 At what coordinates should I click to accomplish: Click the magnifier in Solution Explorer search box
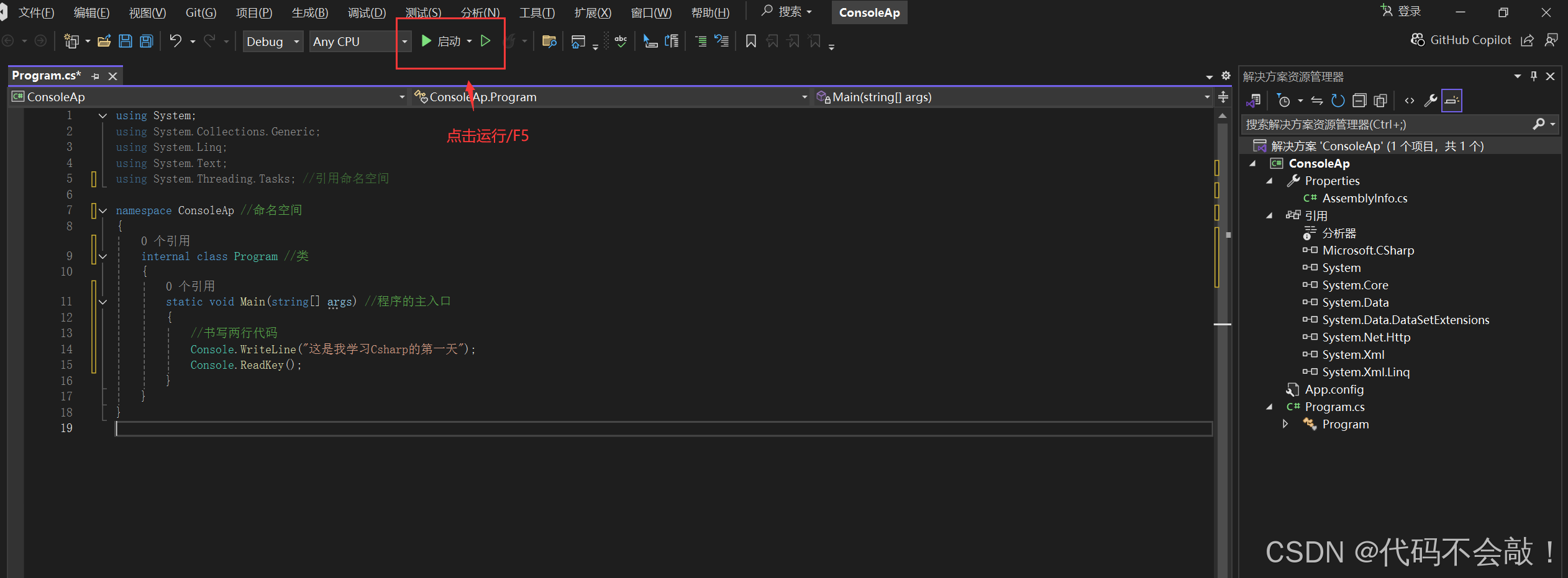click(x=1539, y=124)
